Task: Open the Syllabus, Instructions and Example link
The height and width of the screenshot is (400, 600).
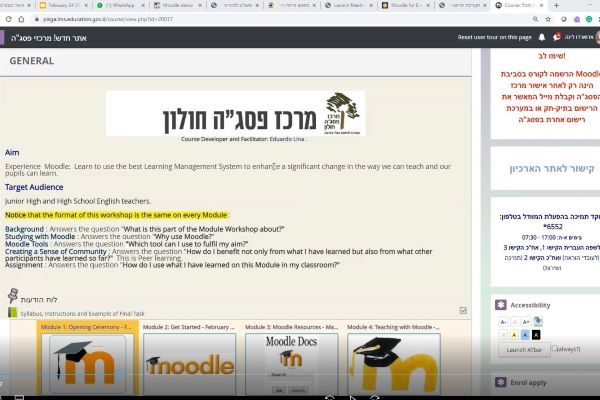Action: (83, 313)
